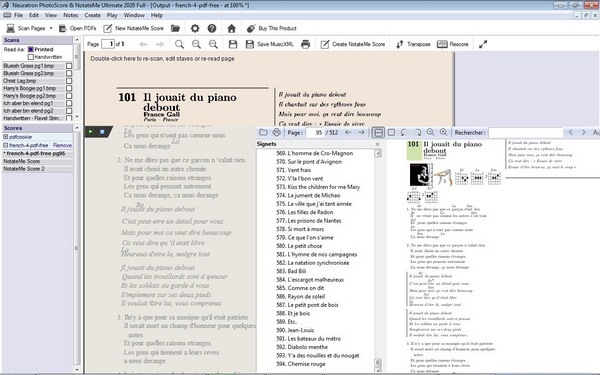The image size is (600, 375).
Task: Tick checkbox for Ich aber bin elend pg1
Action: (69, 103)
